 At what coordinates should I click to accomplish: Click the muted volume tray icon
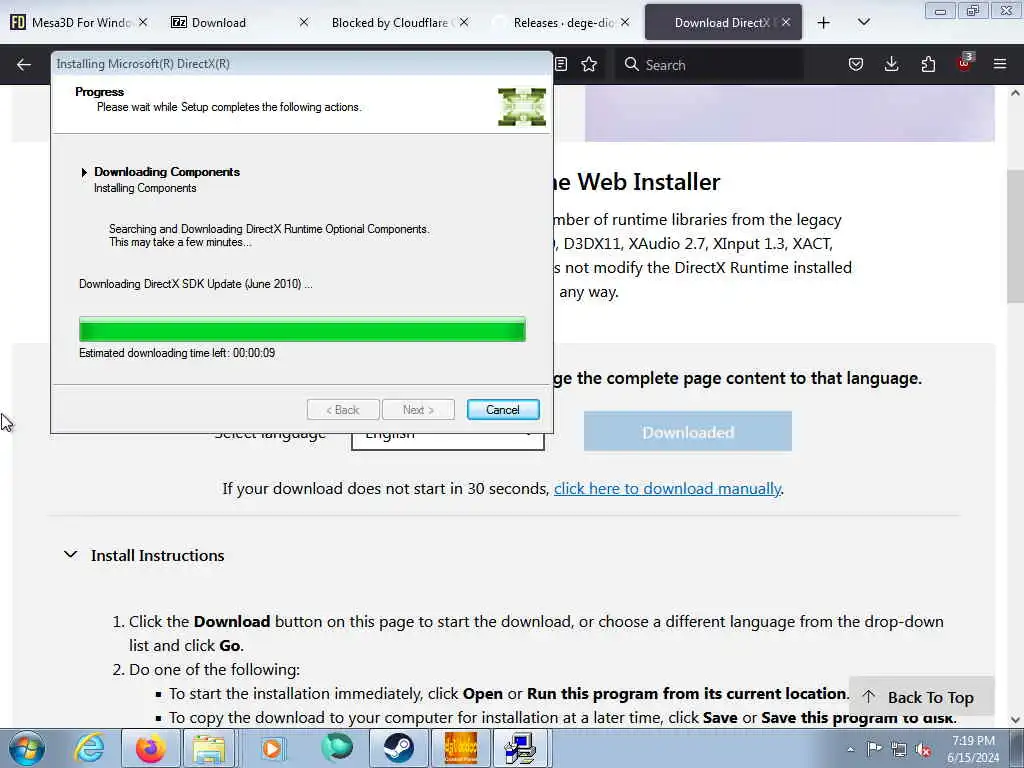coord(923,749)
